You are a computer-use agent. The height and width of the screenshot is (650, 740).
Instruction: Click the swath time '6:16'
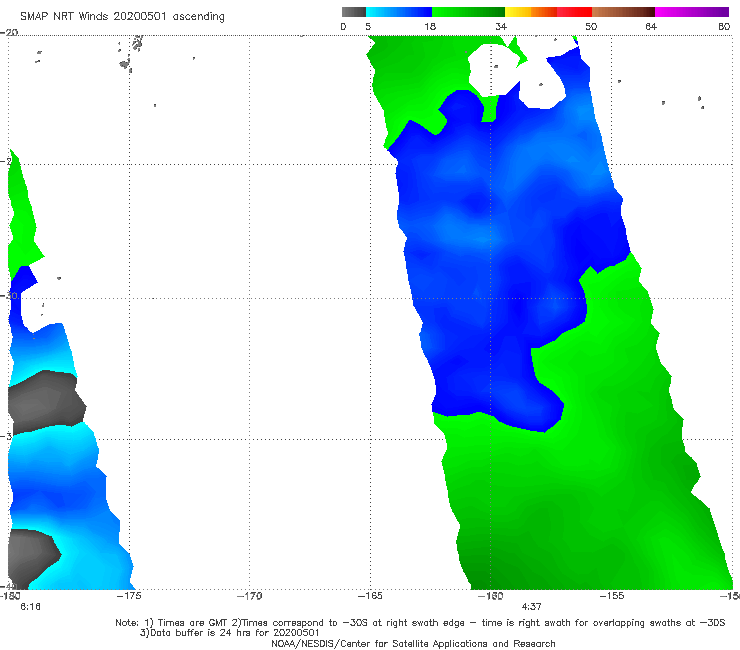click(30, 607)
